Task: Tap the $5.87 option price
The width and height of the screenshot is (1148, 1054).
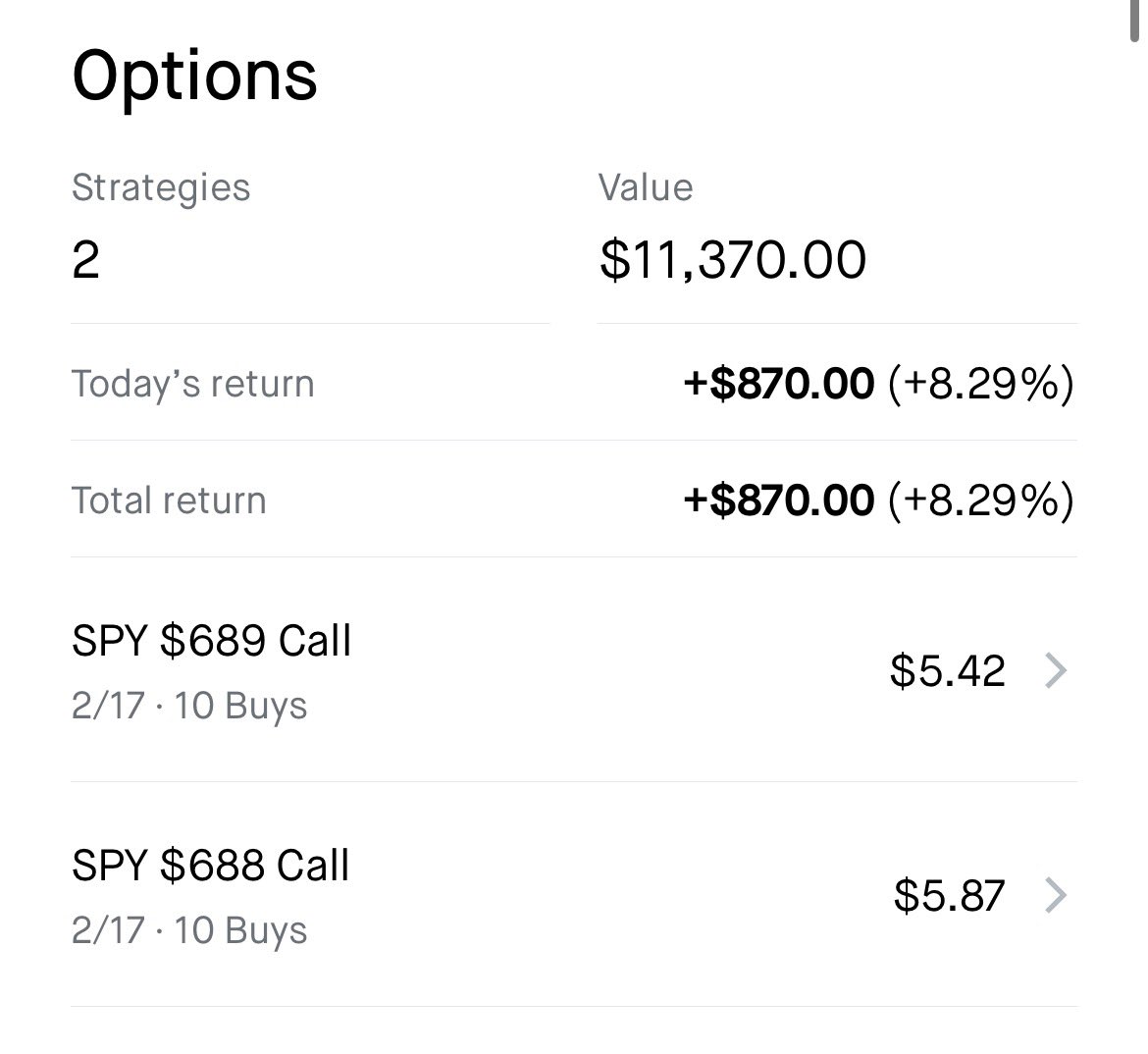Action: [x=949, y=895]
